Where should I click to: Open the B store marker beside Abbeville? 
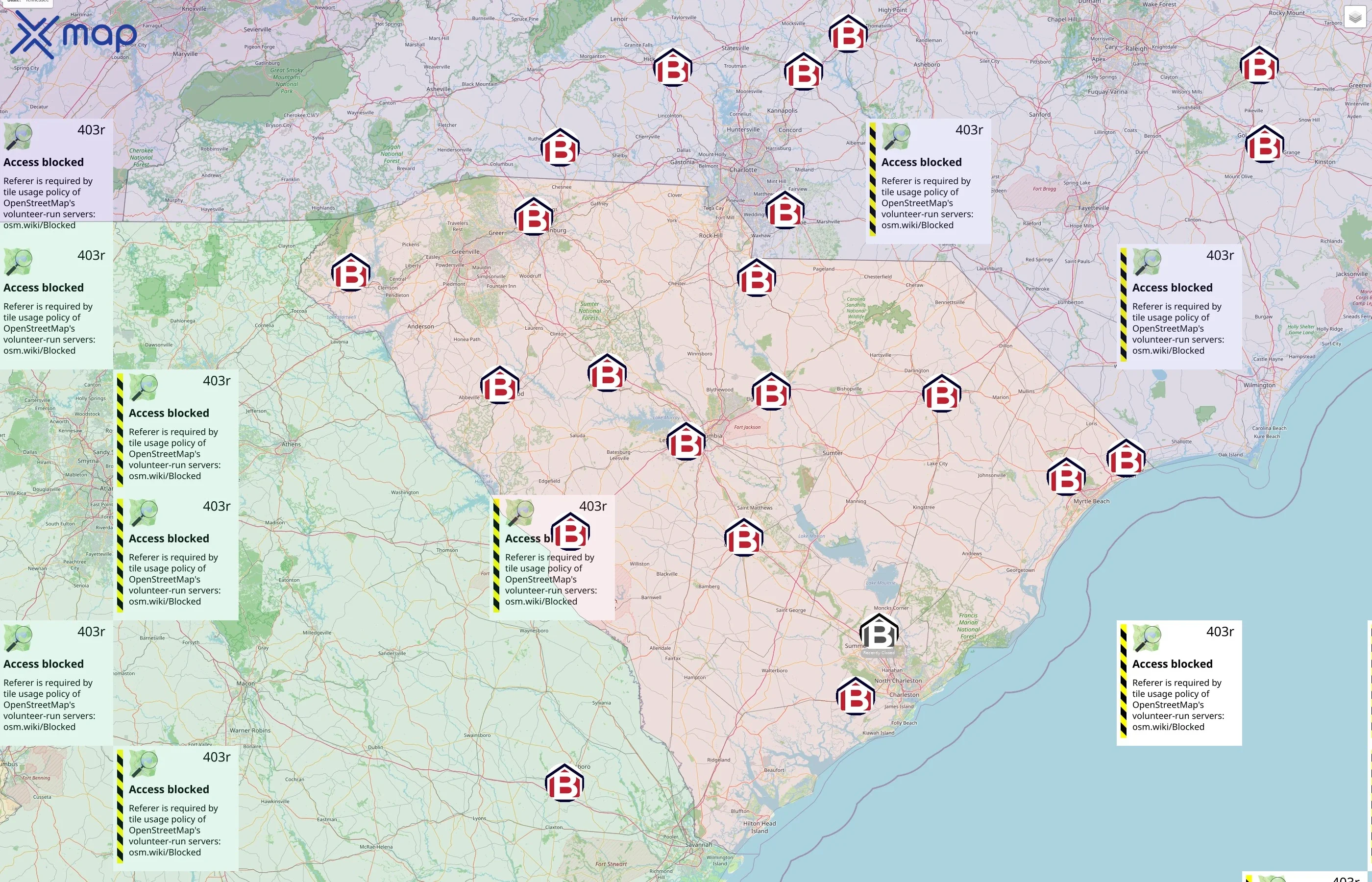point(500,385)
